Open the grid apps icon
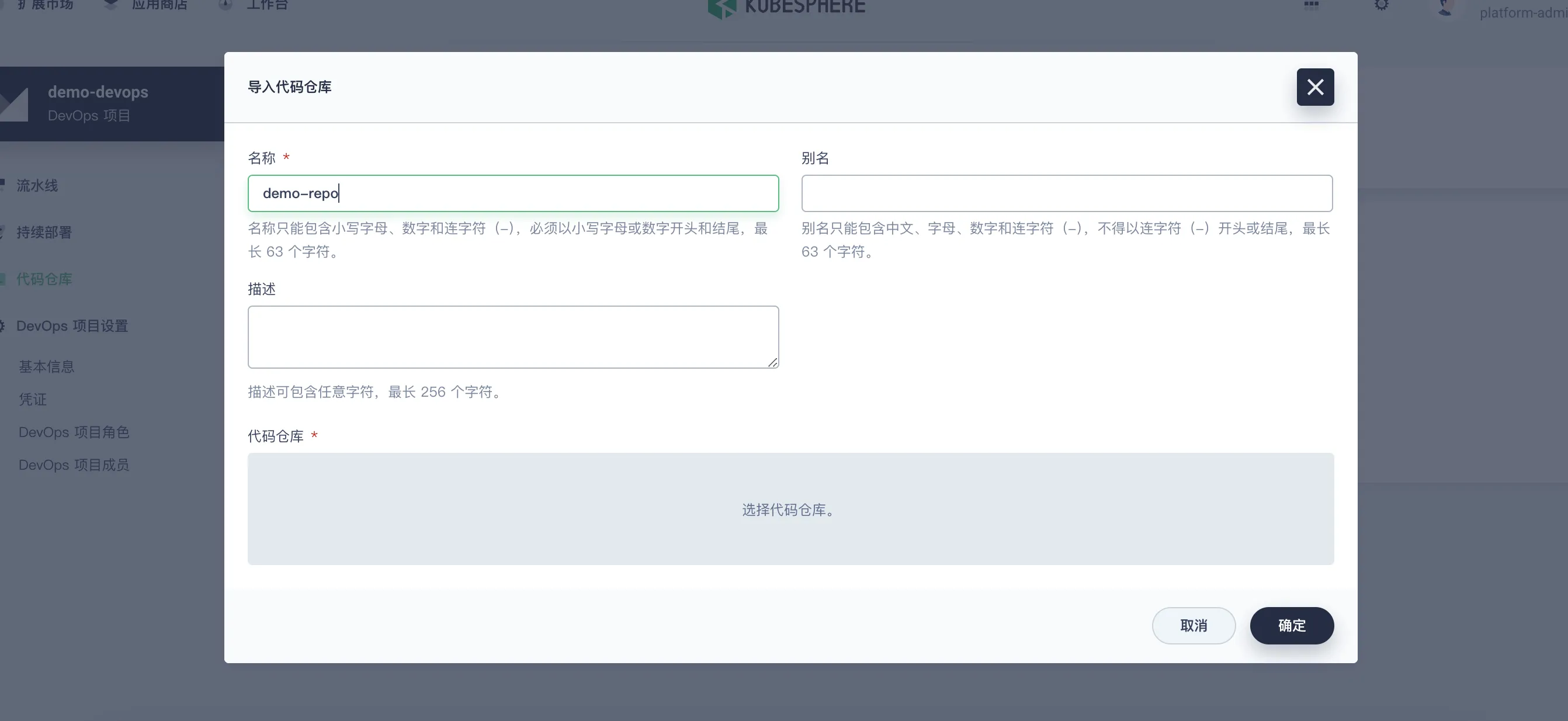The image size is (1568, 721). (1311, 5)
